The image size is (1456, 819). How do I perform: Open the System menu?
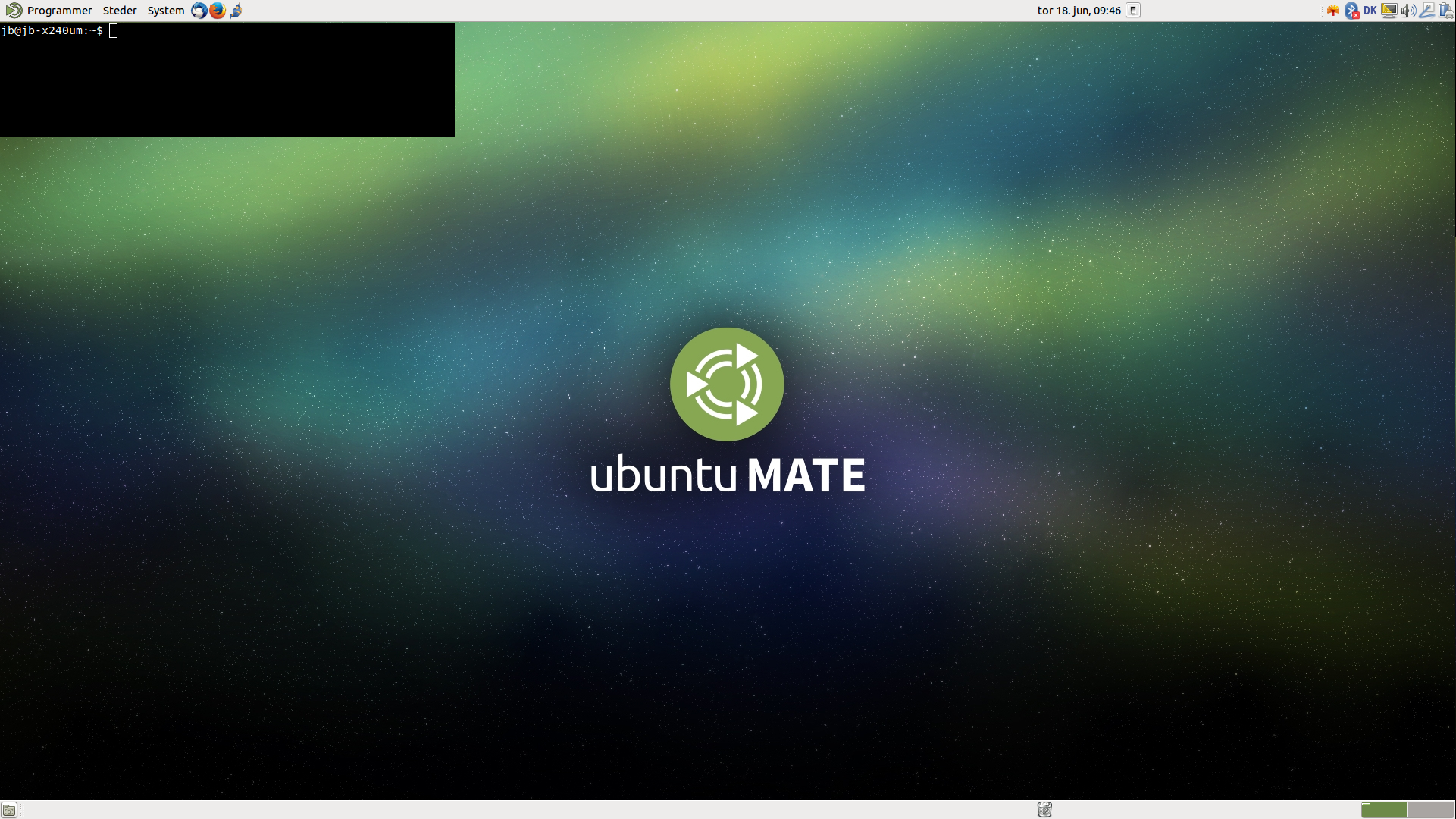[x=166, y=11]
